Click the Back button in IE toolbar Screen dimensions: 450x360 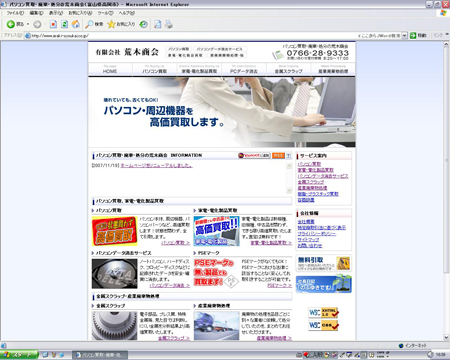pos(15,24)
